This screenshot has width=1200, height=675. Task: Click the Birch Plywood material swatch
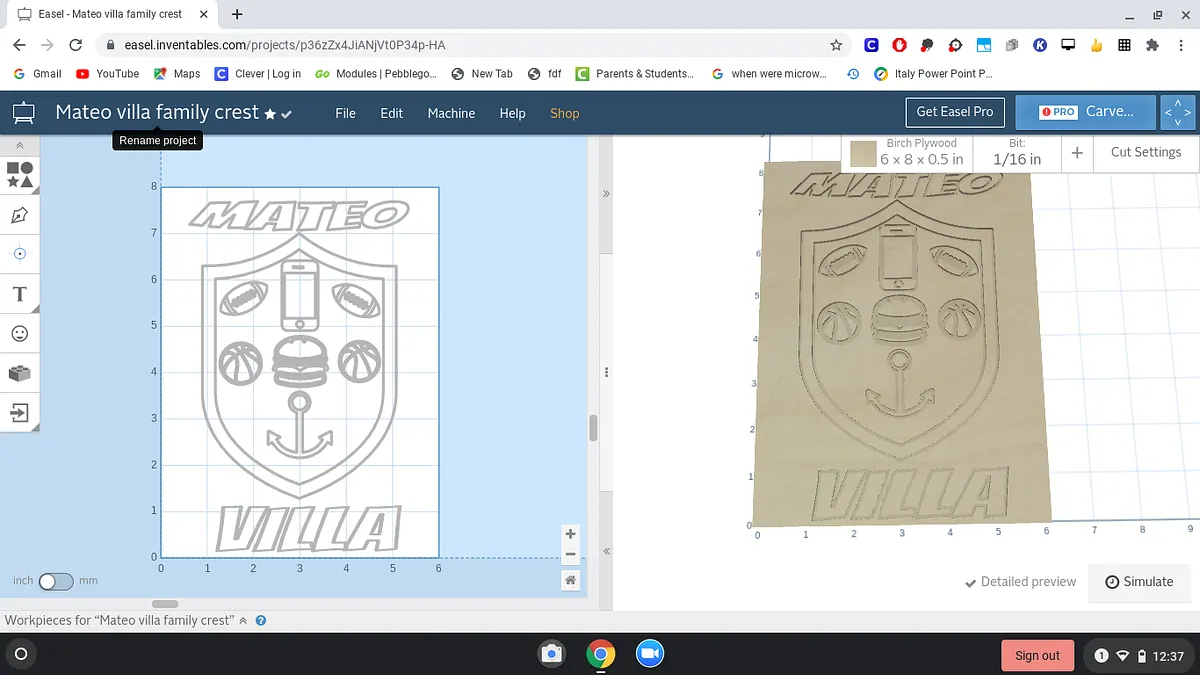click(x=863, y=153)
